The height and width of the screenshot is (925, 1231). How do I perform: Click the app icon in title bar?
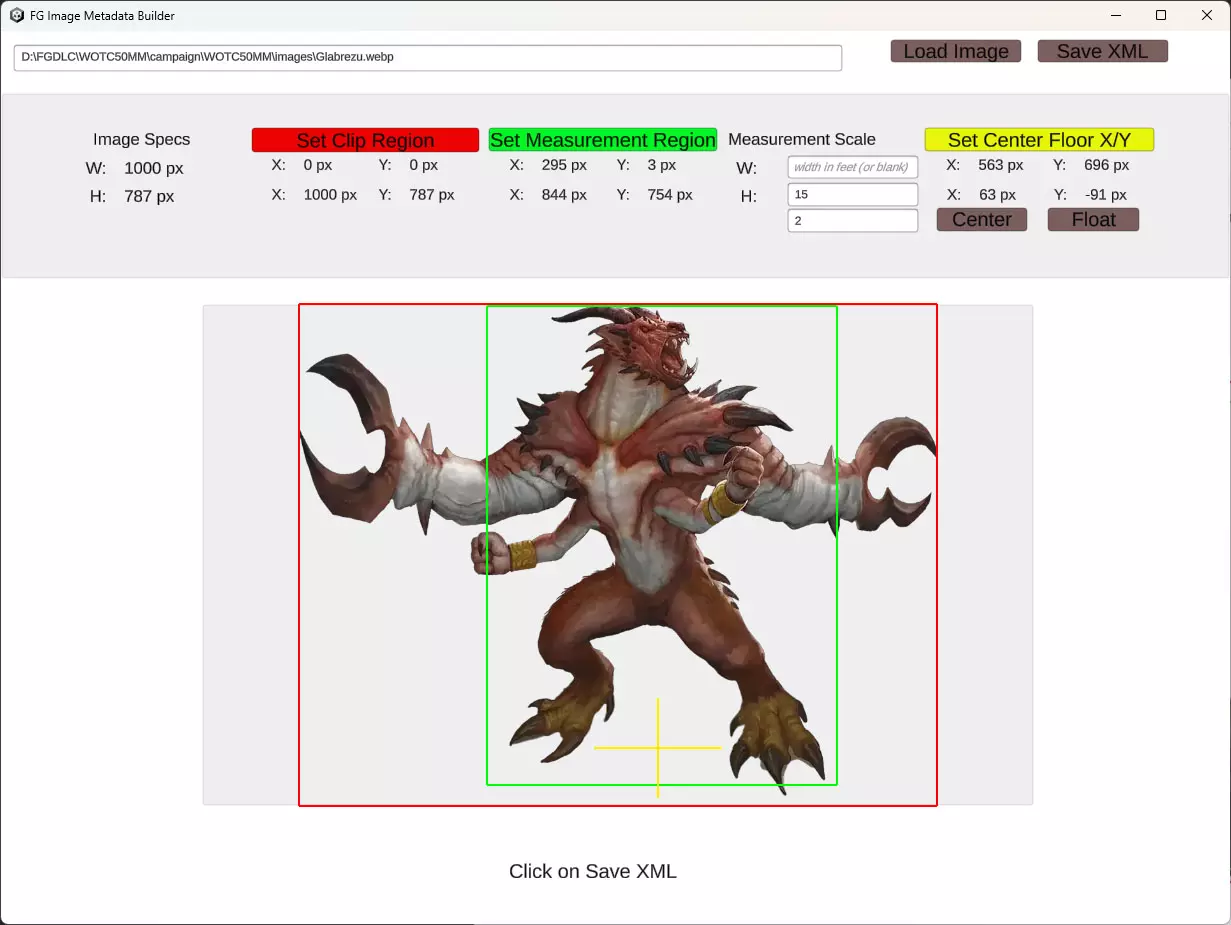click(x=17, y=16)
